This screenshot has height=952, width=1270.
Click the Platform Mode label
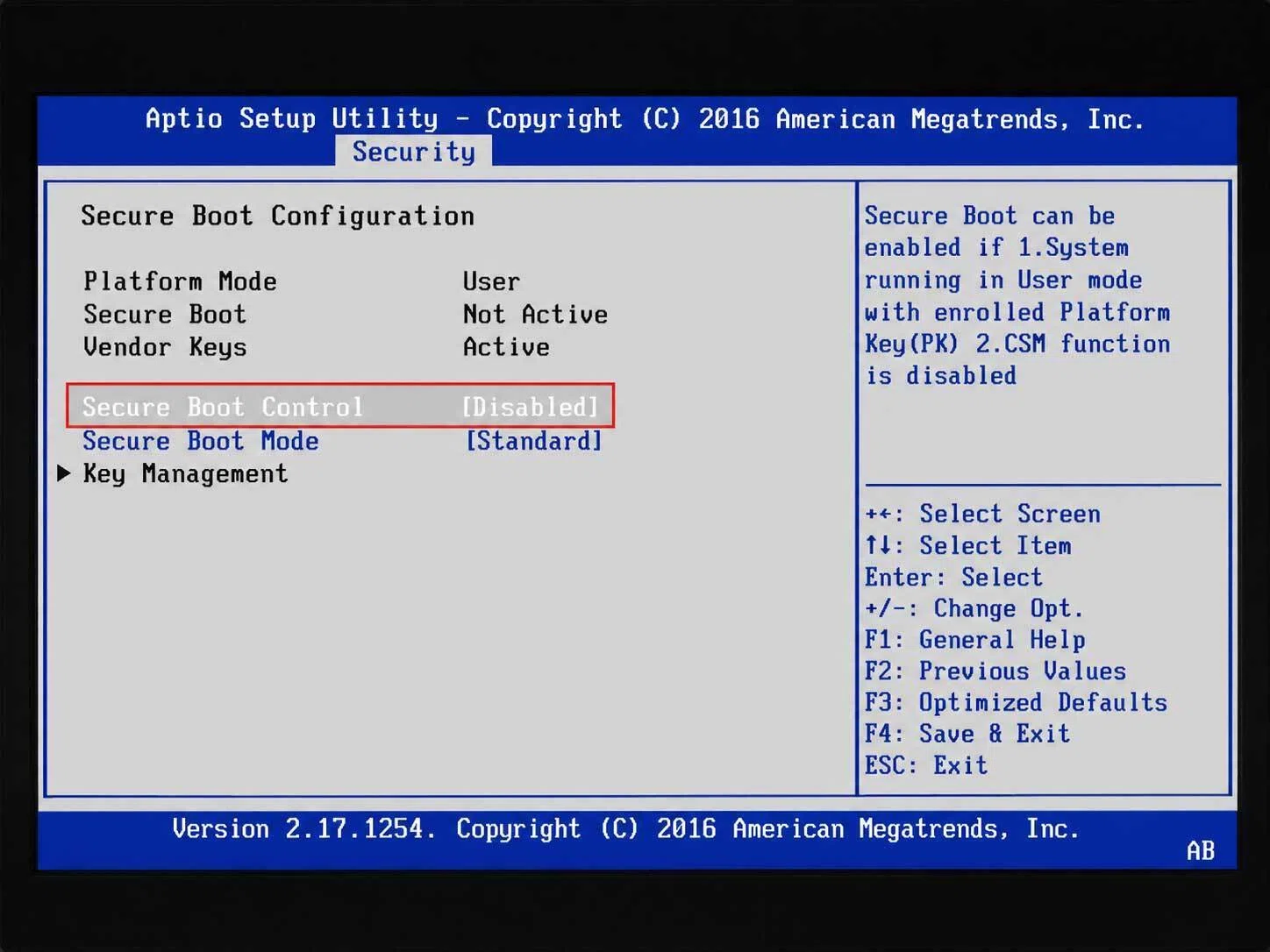[180, 281]
